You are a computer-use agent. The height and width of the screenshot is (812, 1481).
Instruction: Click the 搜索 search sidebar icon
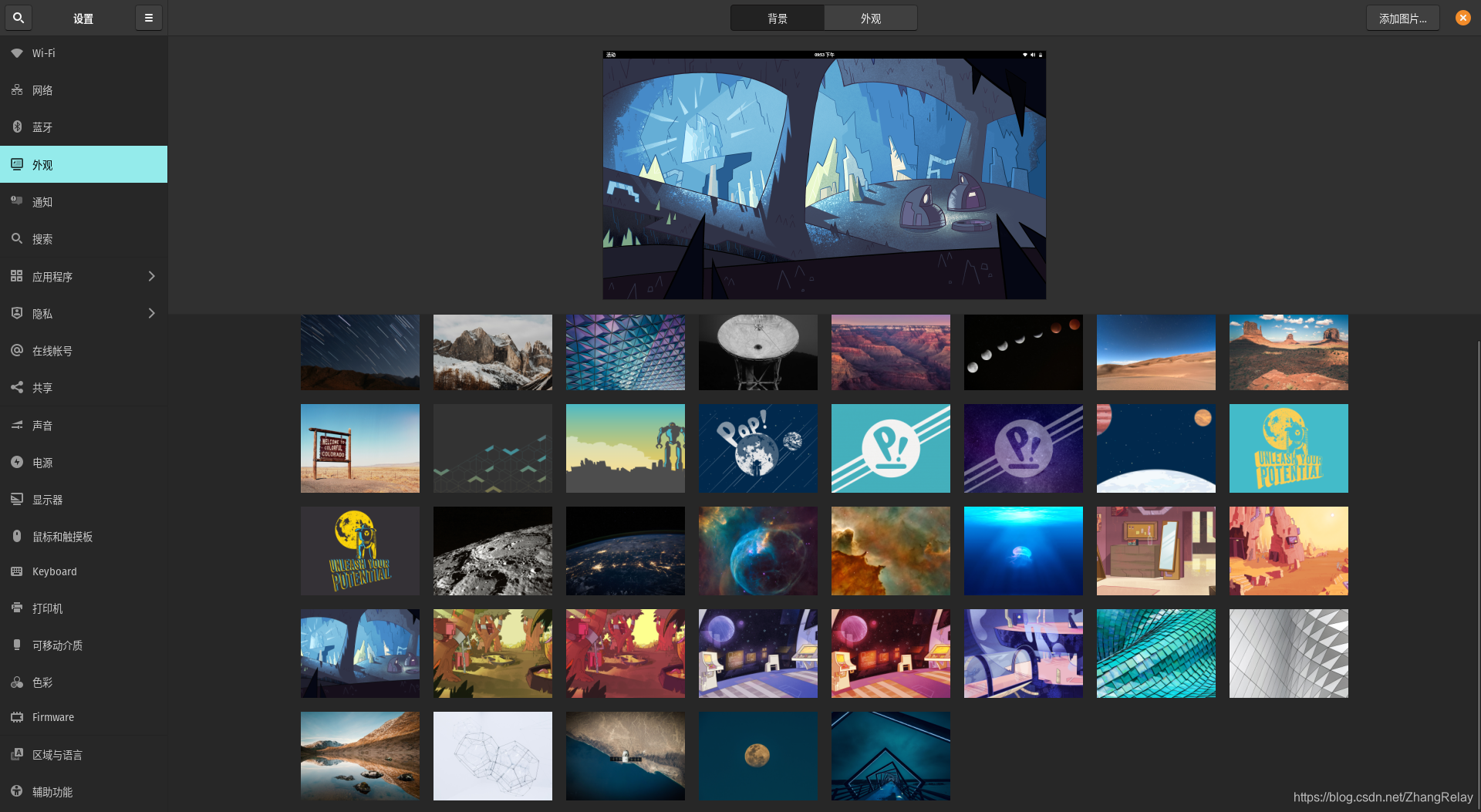17,238
